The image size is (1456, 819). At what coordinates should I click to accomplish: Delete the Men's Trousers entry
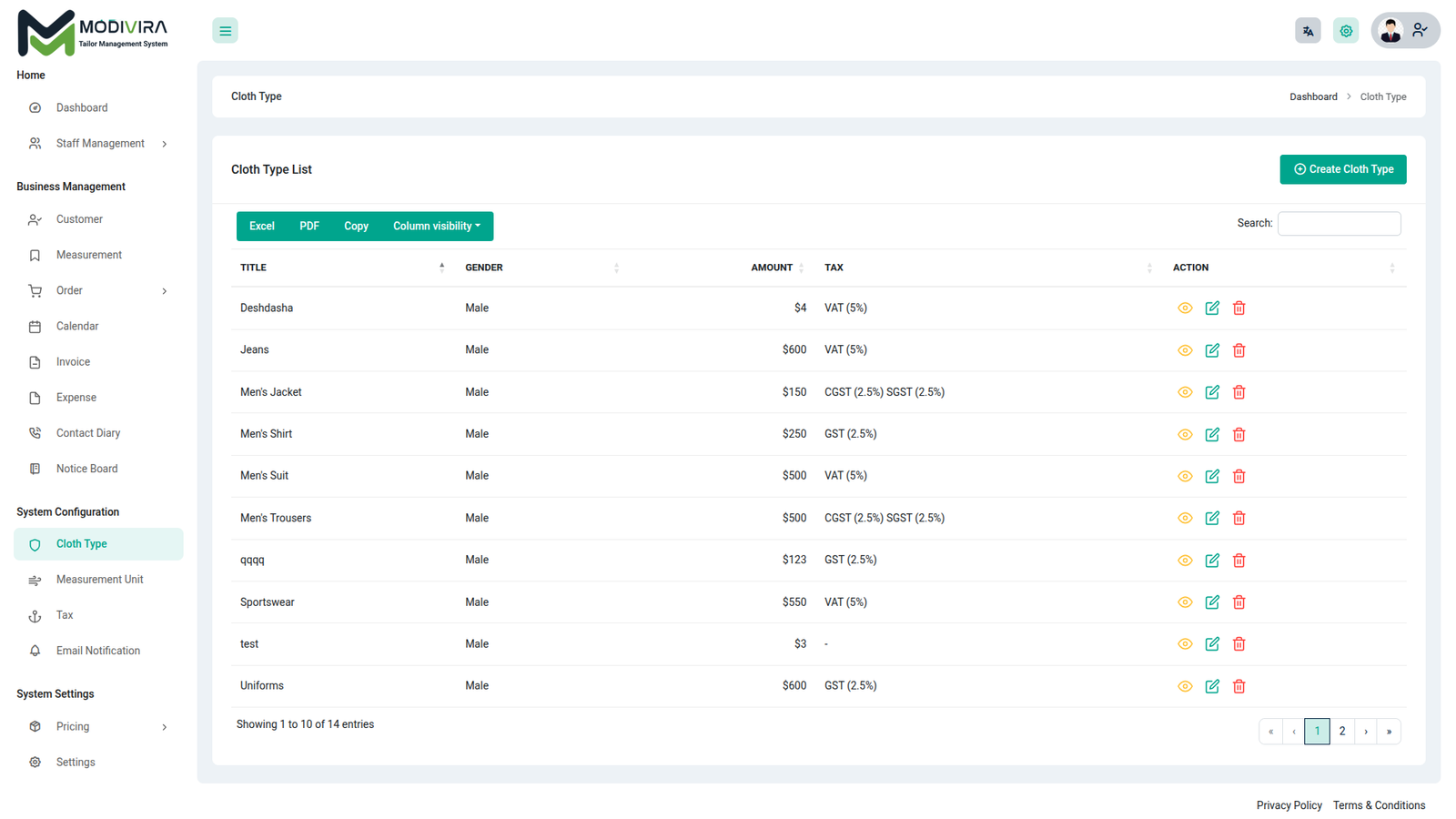pos(1239,518)
